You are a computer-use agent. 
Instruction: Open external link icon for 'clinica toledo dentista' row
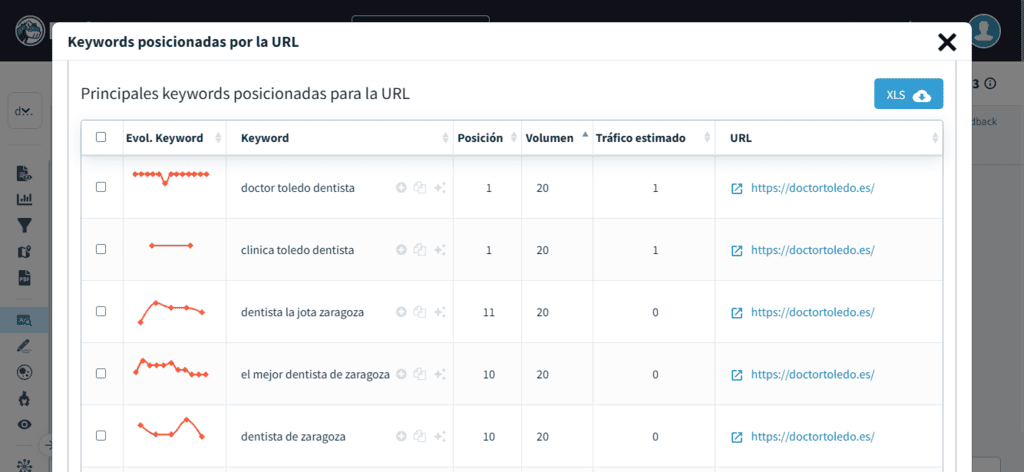(x=737, y=250)
